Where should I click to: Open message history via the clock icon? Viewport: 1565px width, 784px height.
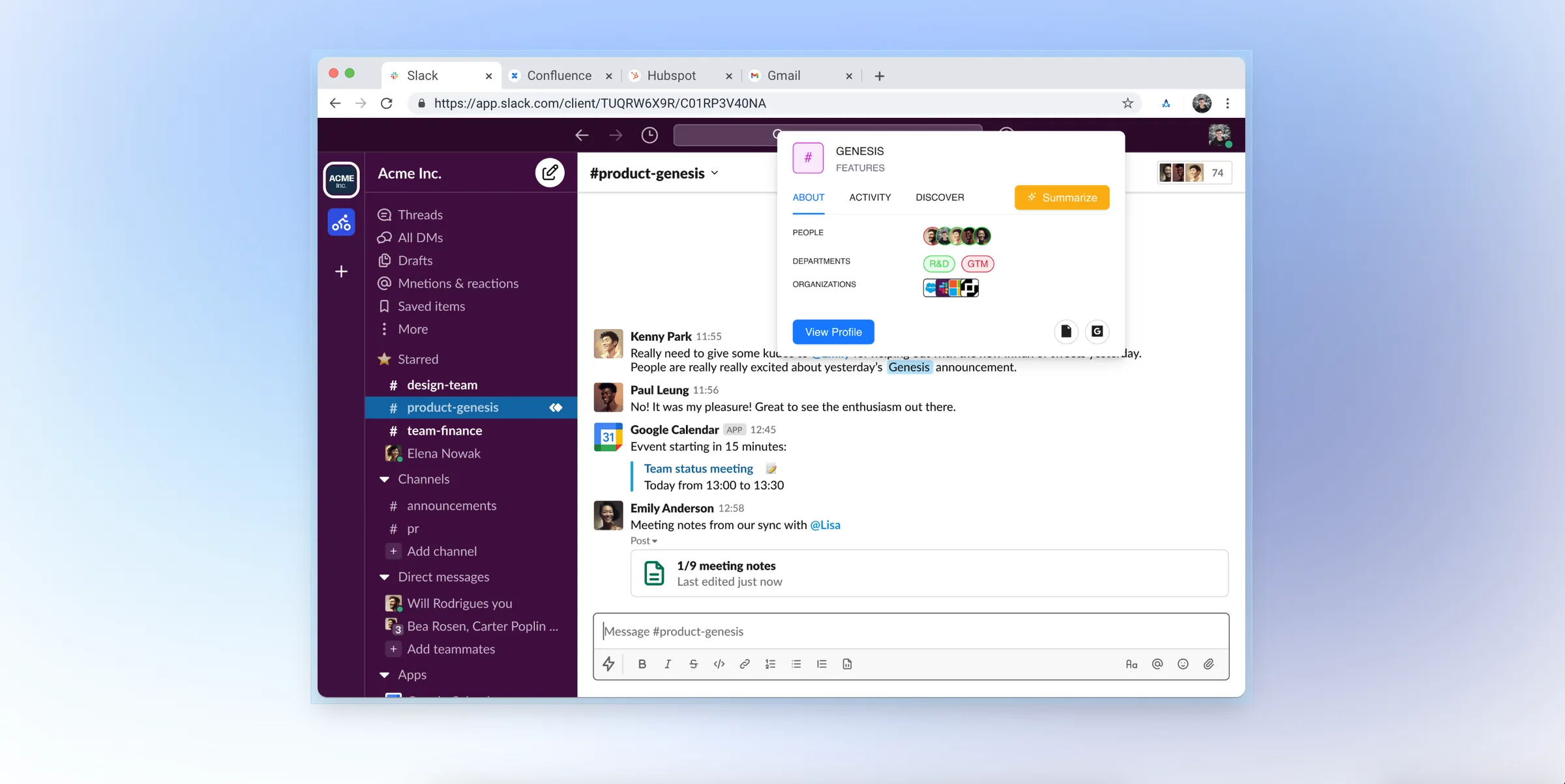(649, 135)
